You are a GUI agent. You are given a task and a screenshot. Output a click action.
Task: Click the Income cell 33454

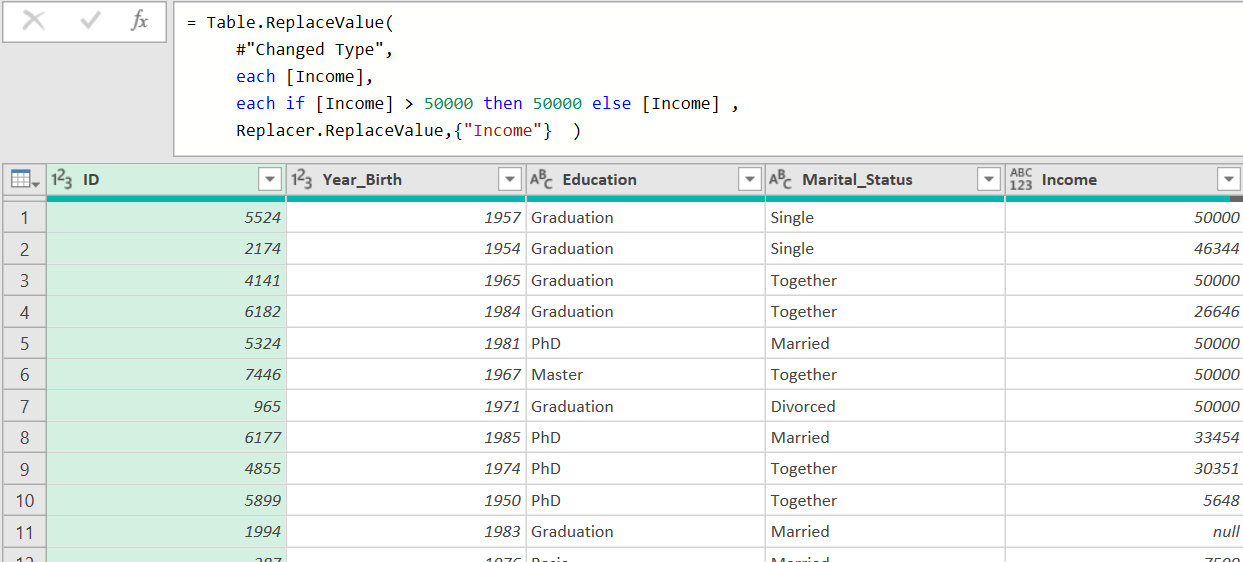pos(1124,437)
